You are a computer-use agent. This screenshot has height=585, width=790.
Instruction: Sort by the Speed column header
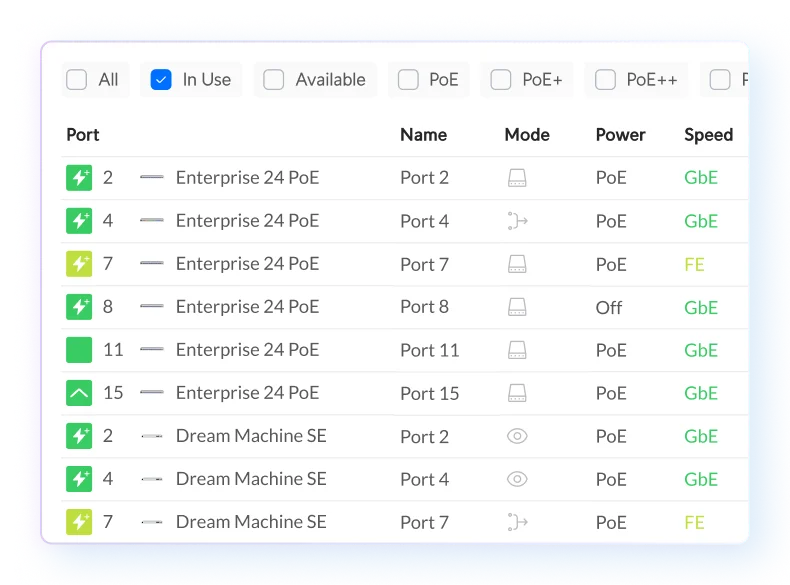[708, 135]
